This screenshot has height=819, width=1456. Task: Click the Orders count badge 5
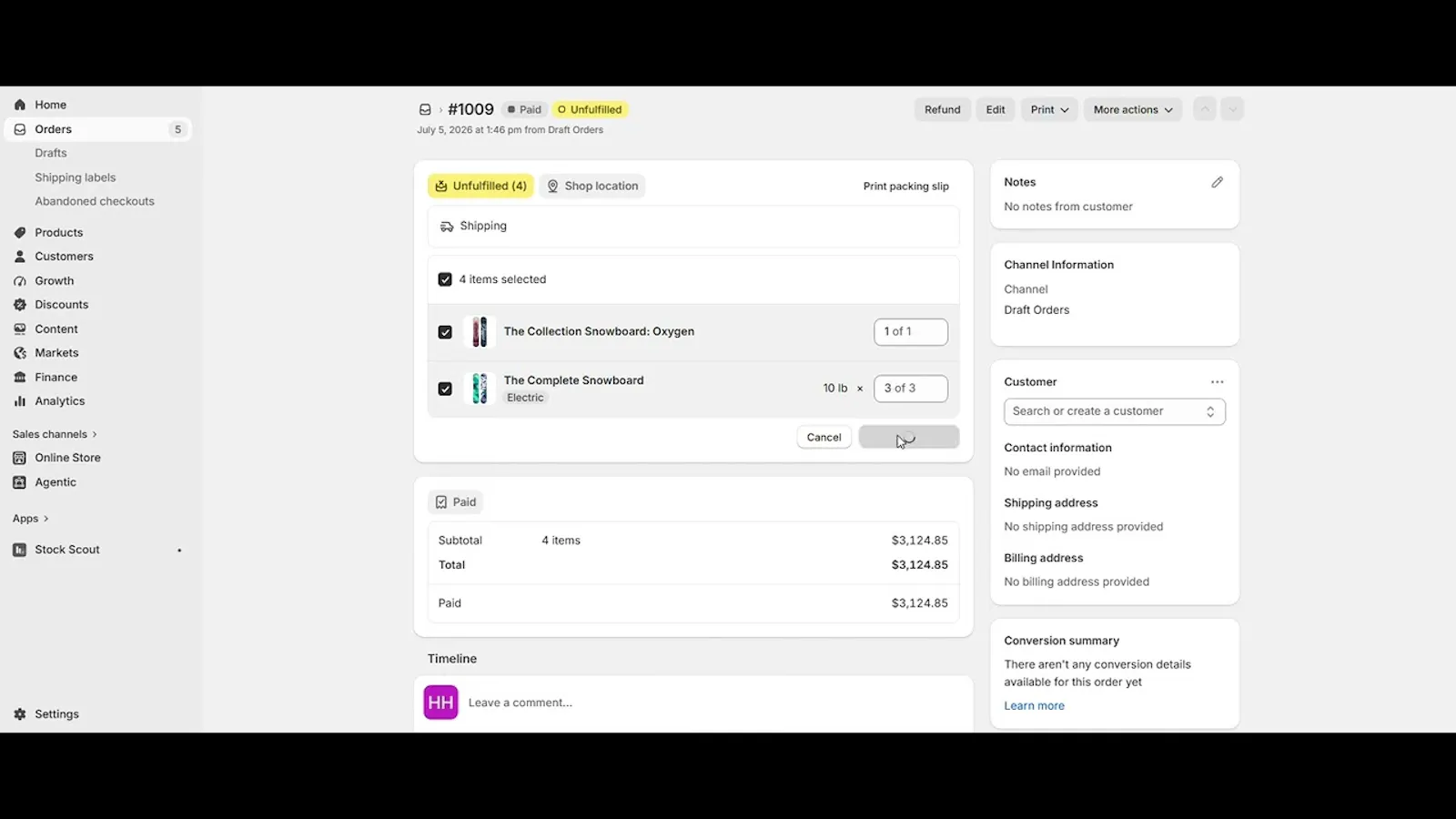point(177,129)
